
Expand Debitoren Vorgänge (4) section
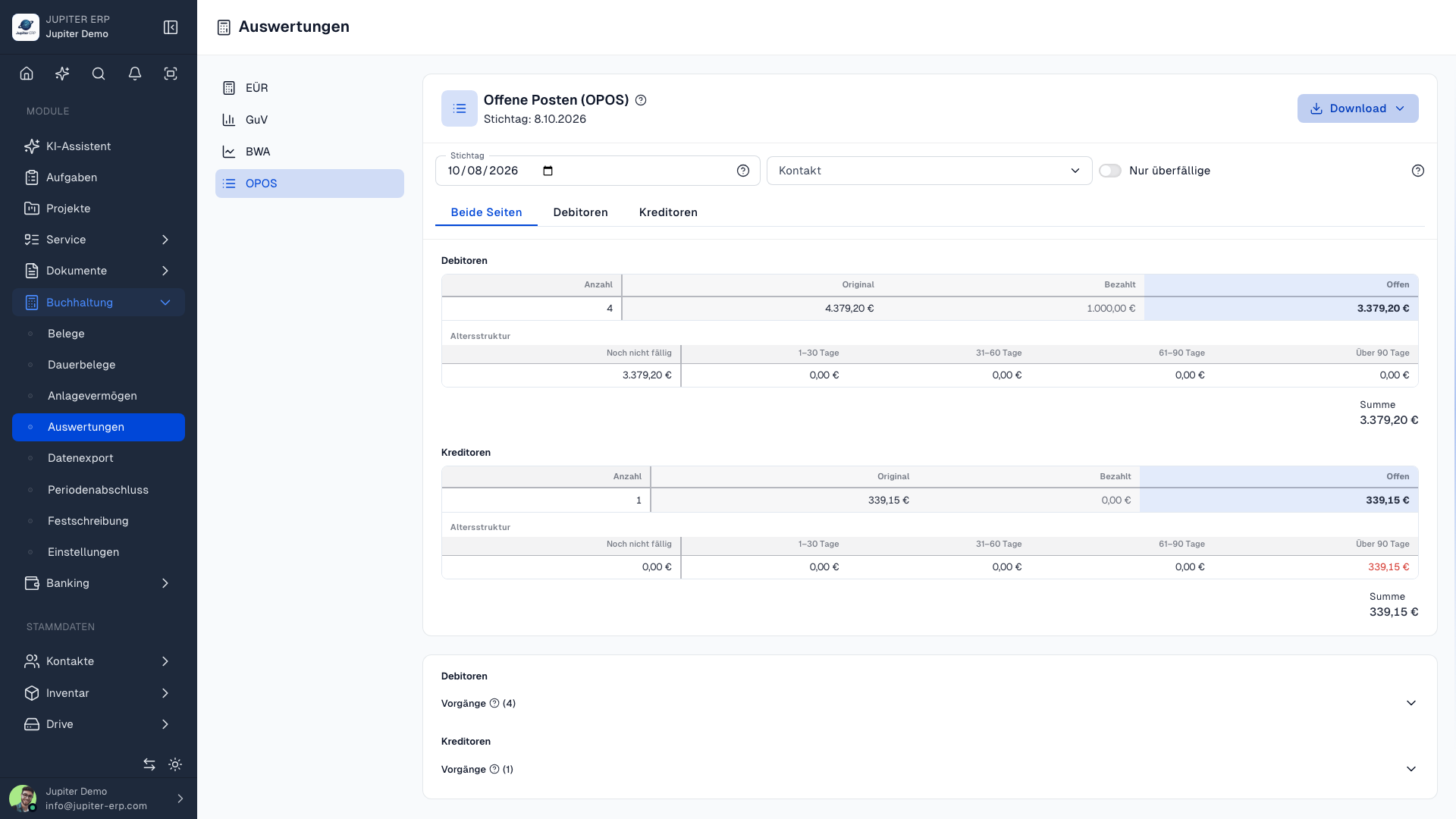(929, 703)
